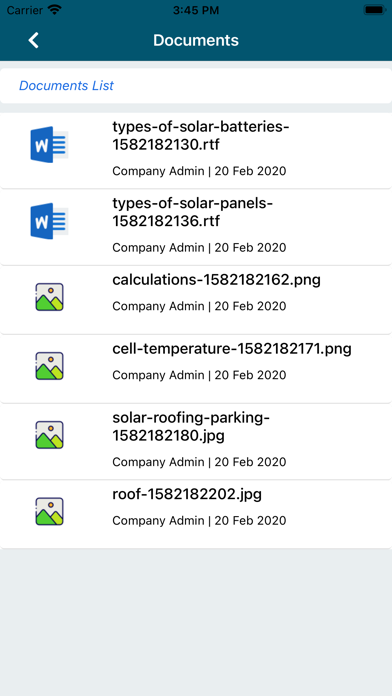
Task: Tap the Carrier label in status bar
Action: [x=25, y=10]
